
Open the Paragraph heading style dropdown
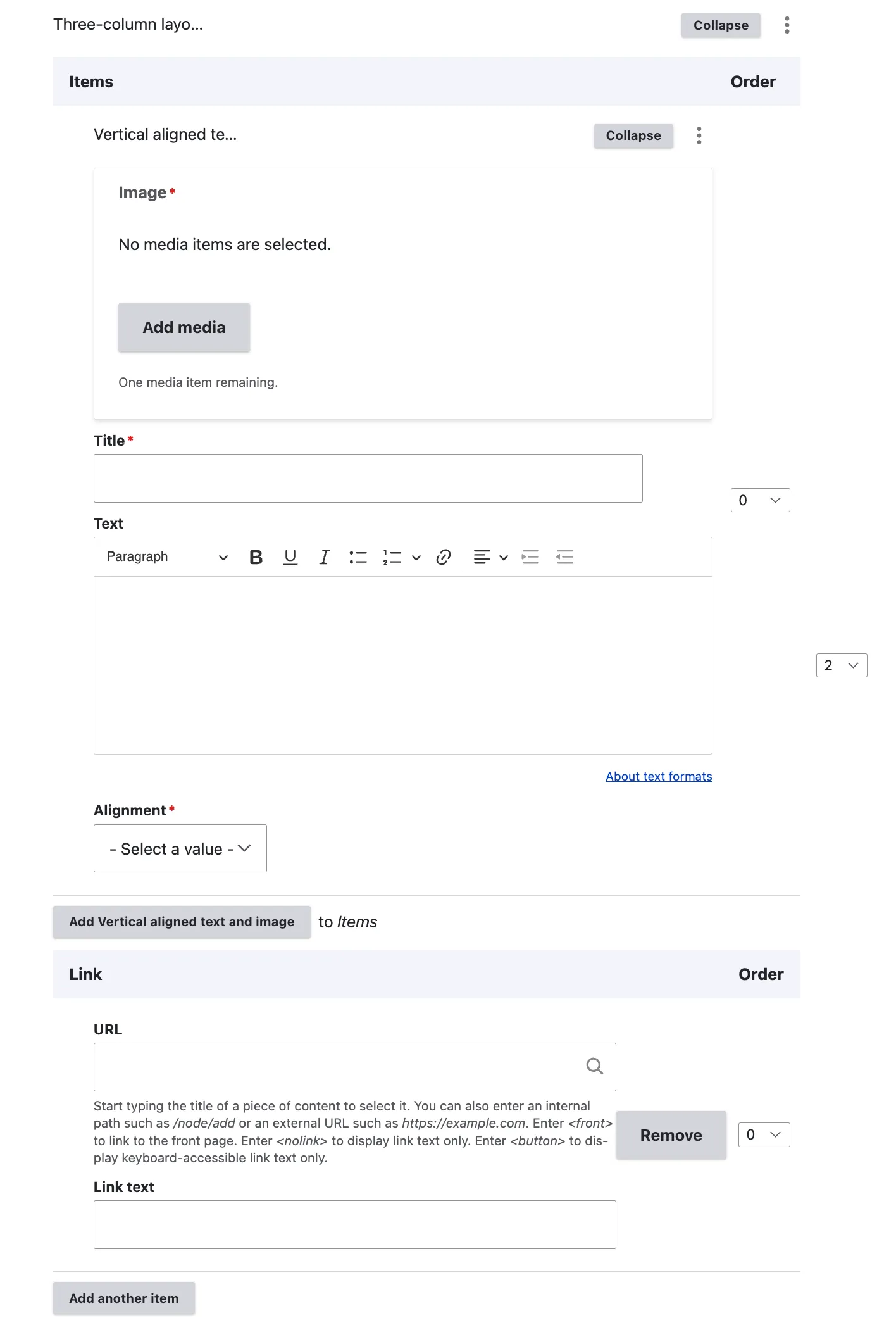166,557
